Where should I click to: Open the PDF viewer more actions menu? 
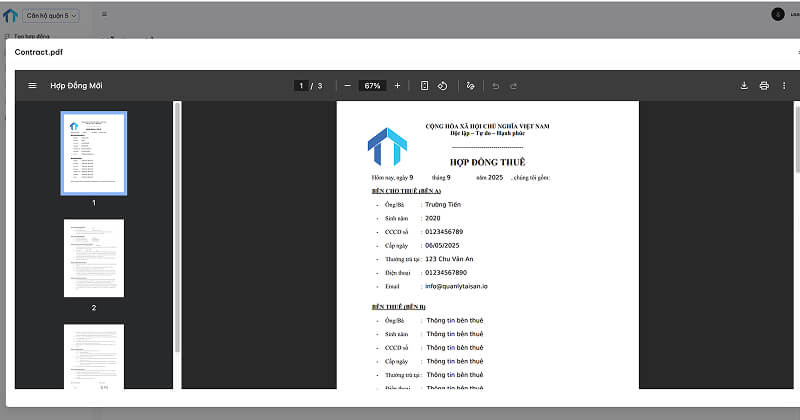(x=783, y=86)
